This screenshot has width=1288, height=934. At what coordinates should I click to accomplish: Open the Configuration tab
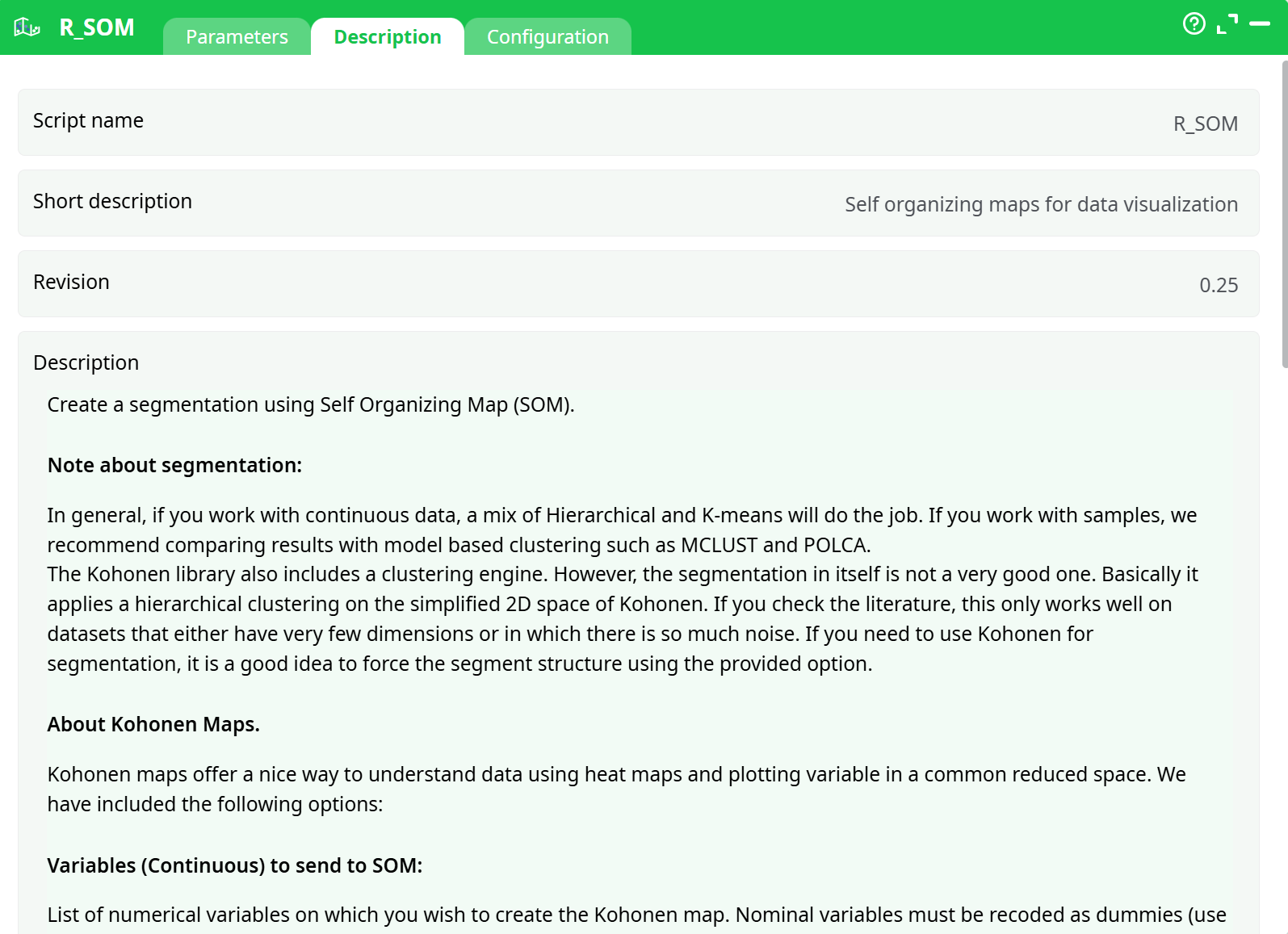pyautogui.click(x=548, y=37)
